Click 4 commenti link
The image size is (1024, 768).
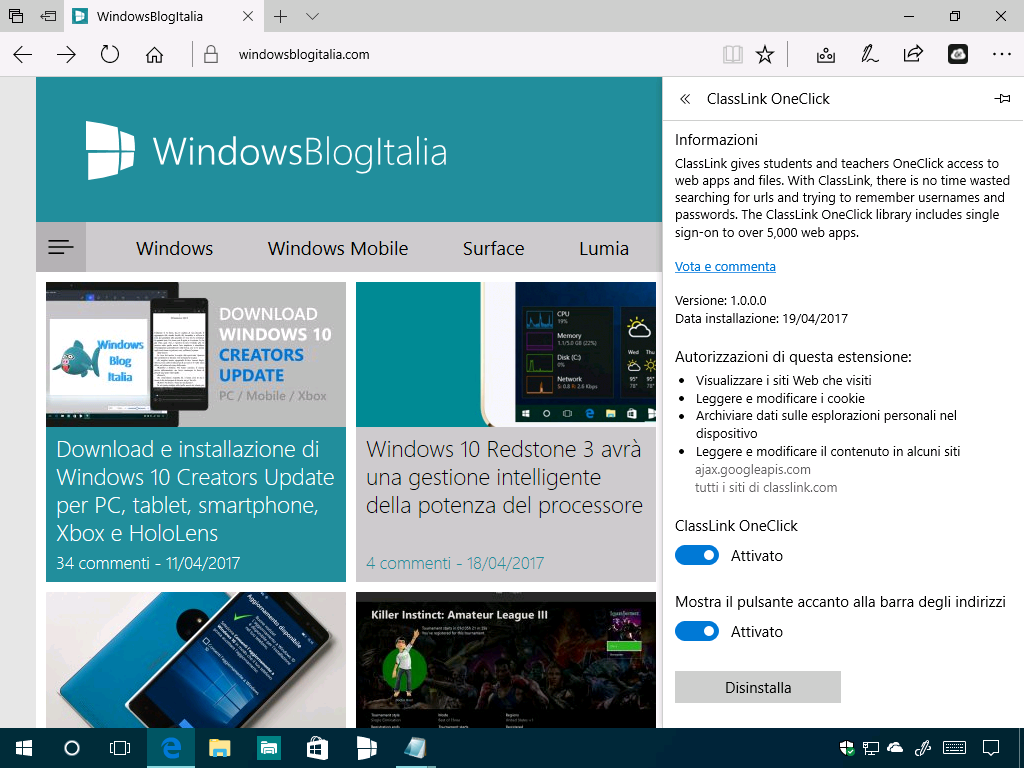pyautogui.click(x=408, y=563)
